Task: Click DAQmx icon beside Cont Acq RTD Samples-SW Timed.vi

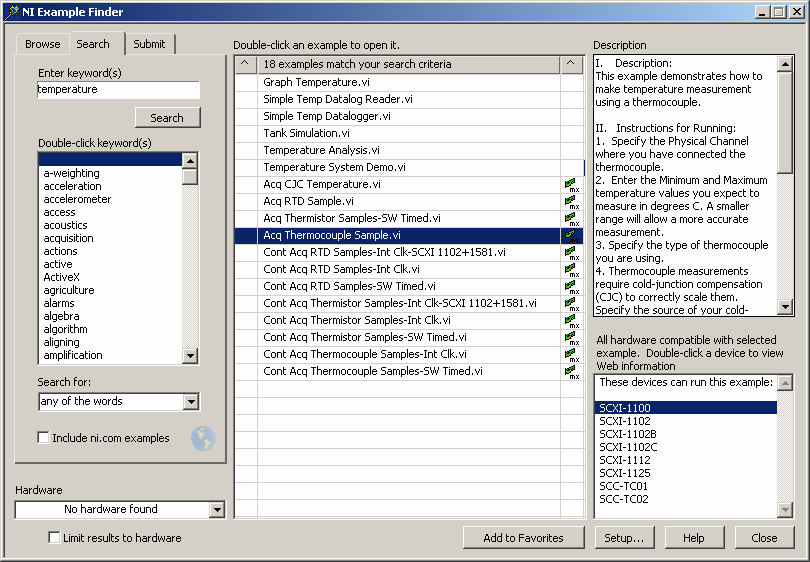Action: [572, 287]
